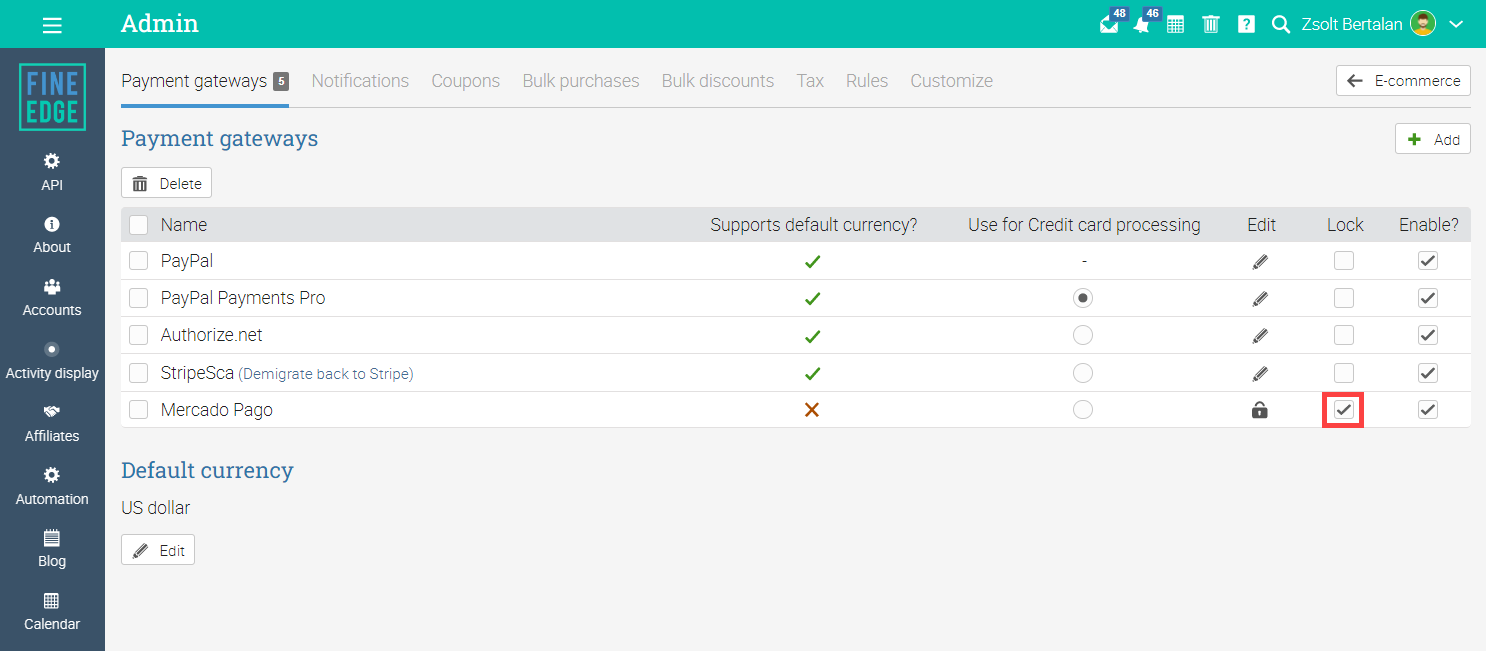Open About in the sidebar
This screenshot has width=1486, height=651.
pos(52,235)
